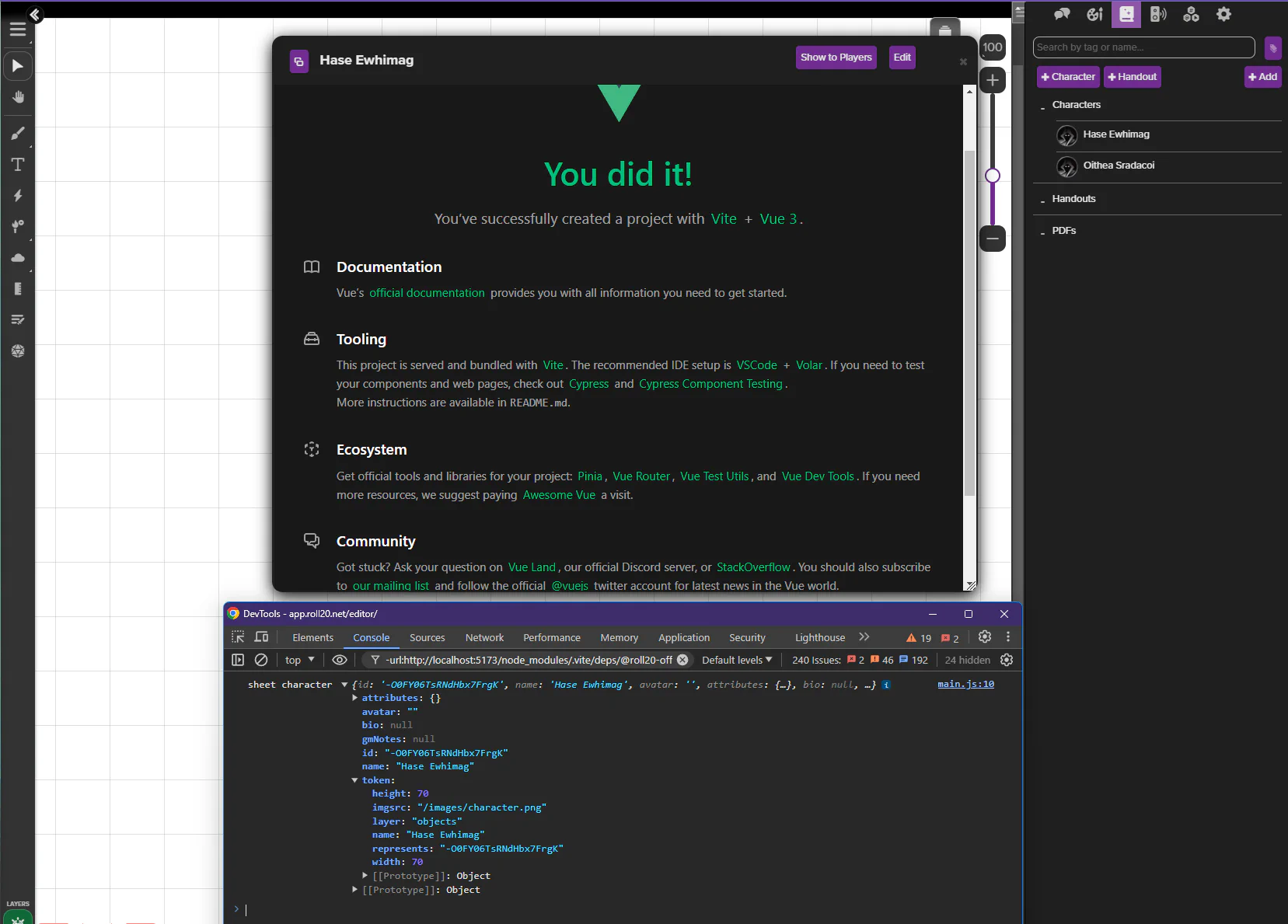Open the Vue Router link
This screenshot has height=924, width=1288.
pos(641,476)
